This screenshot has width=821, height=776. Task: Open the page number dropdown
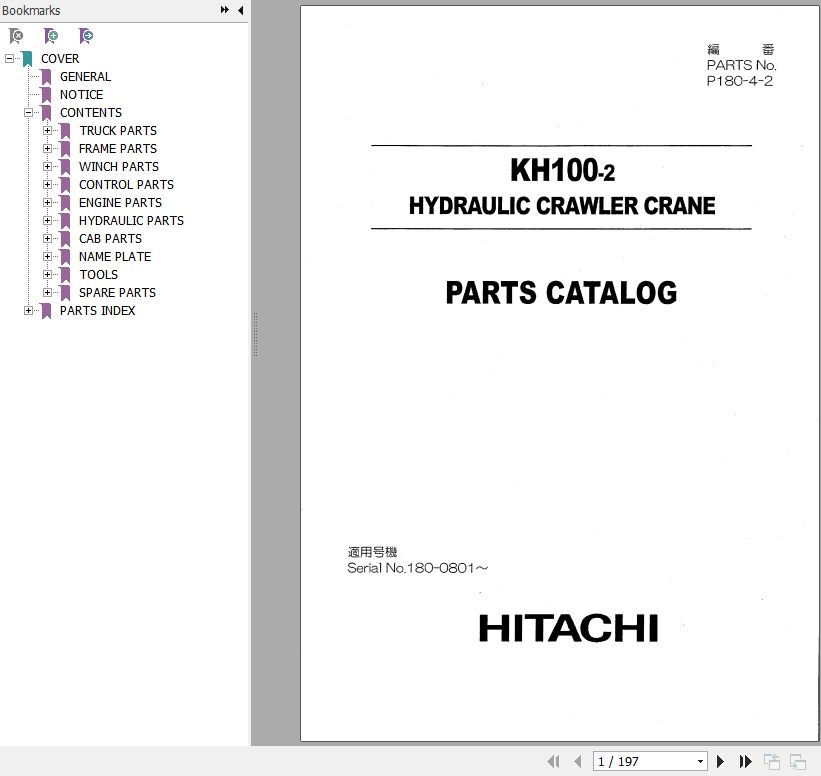(700, 762)
